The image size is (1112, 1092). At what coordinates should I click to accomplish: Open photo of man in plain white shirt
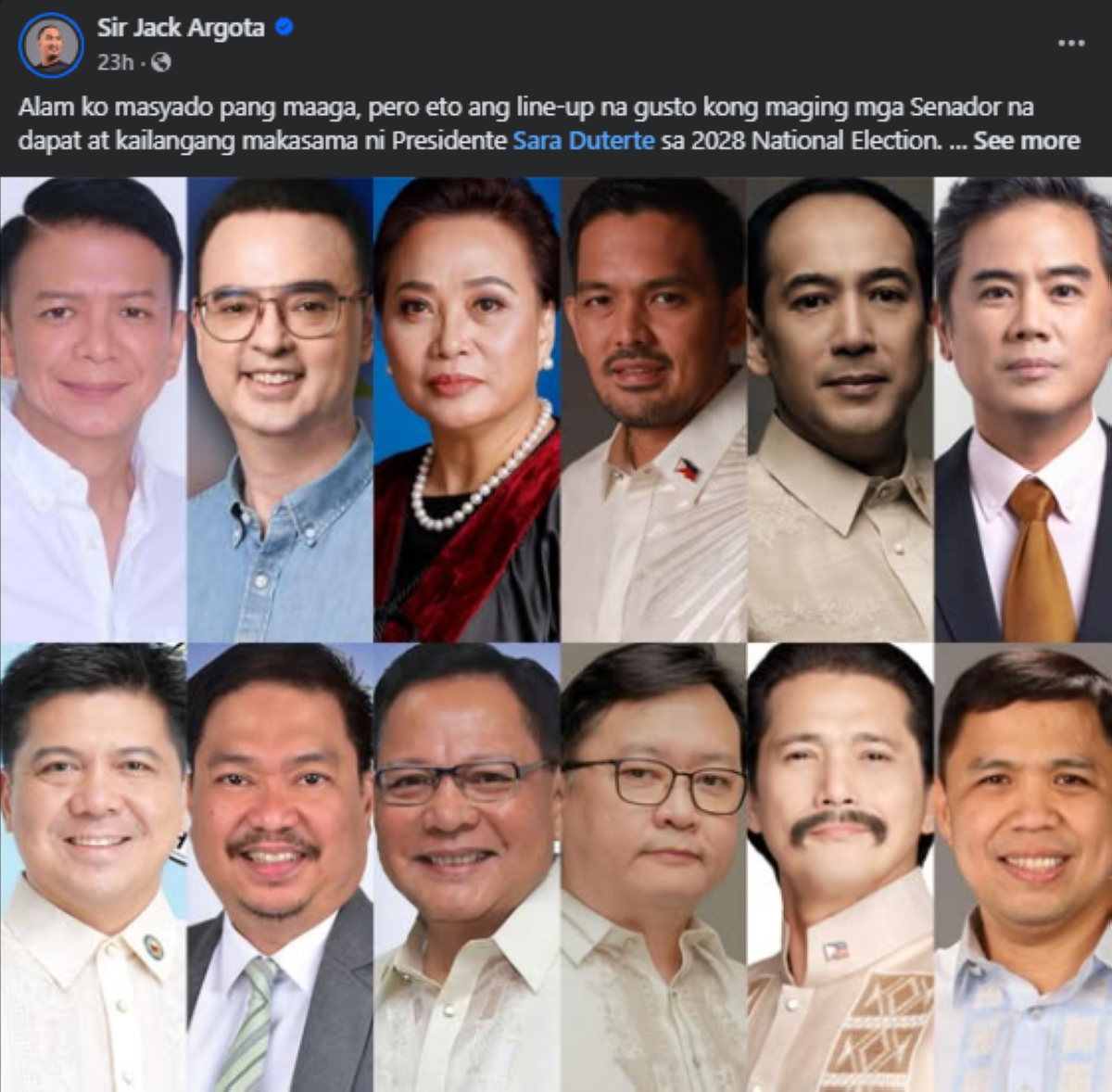pyautogui.click(x=93, y=409)
